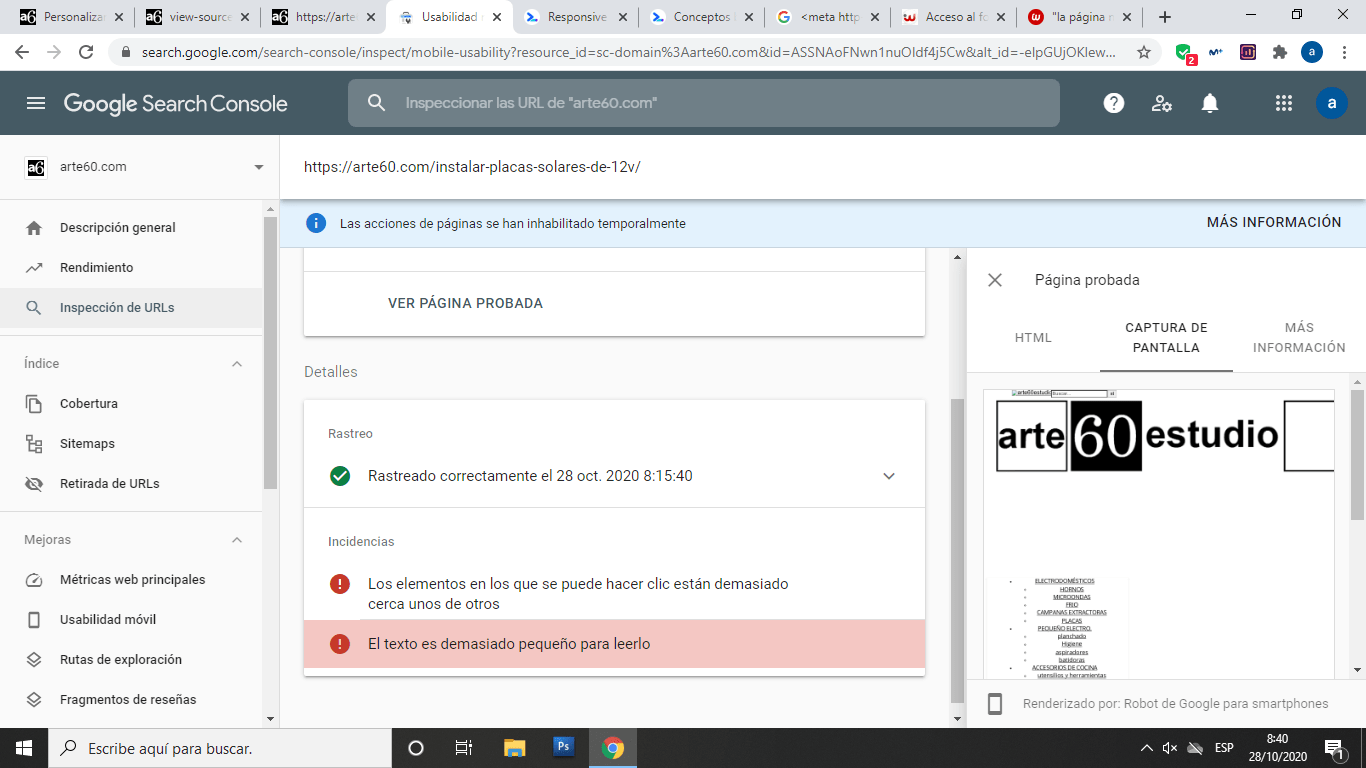
Task: Open Rutas de exploración
Action: point(131,660)
